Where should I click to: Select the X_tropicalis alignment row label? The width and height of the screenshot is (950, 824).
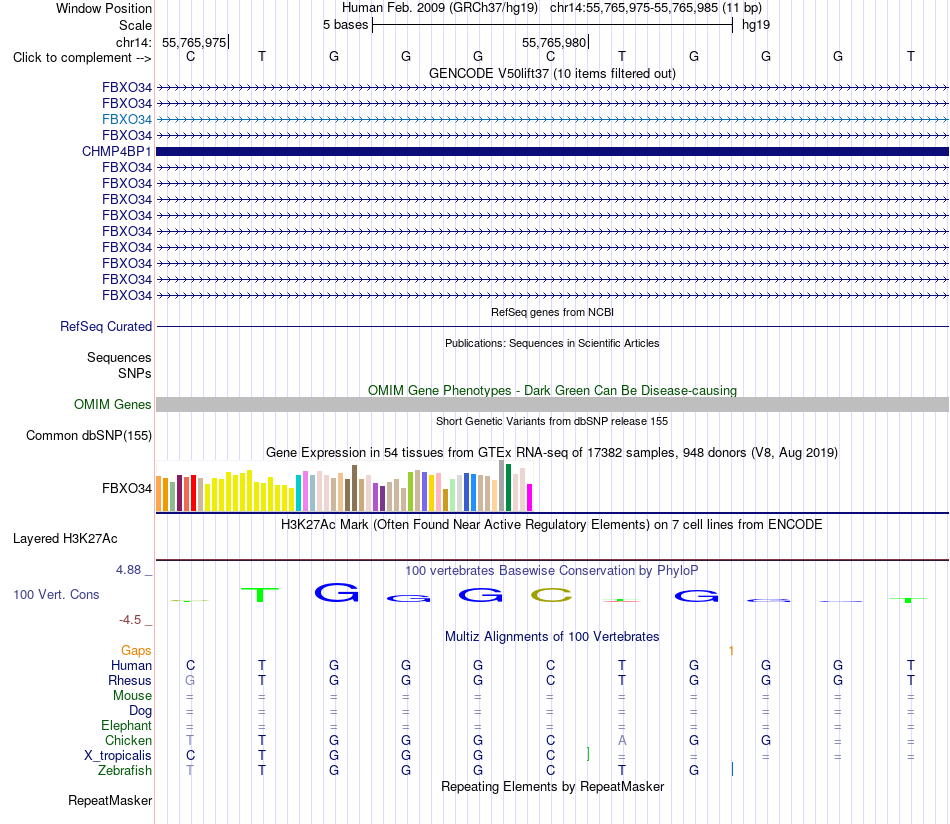click(x=118, y=756)
